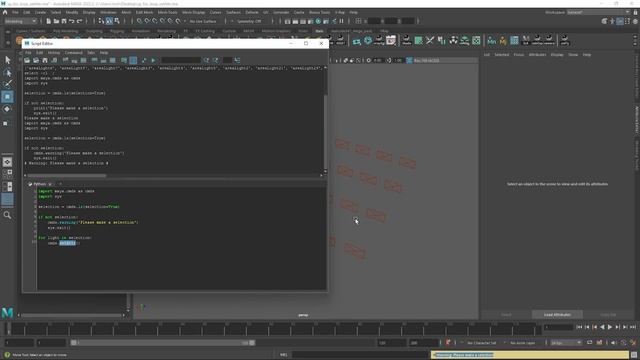Click the teal Mn shelf icon
Viewport: 640px width, 360px height.
pyautogui.click(x=491, y=40)
